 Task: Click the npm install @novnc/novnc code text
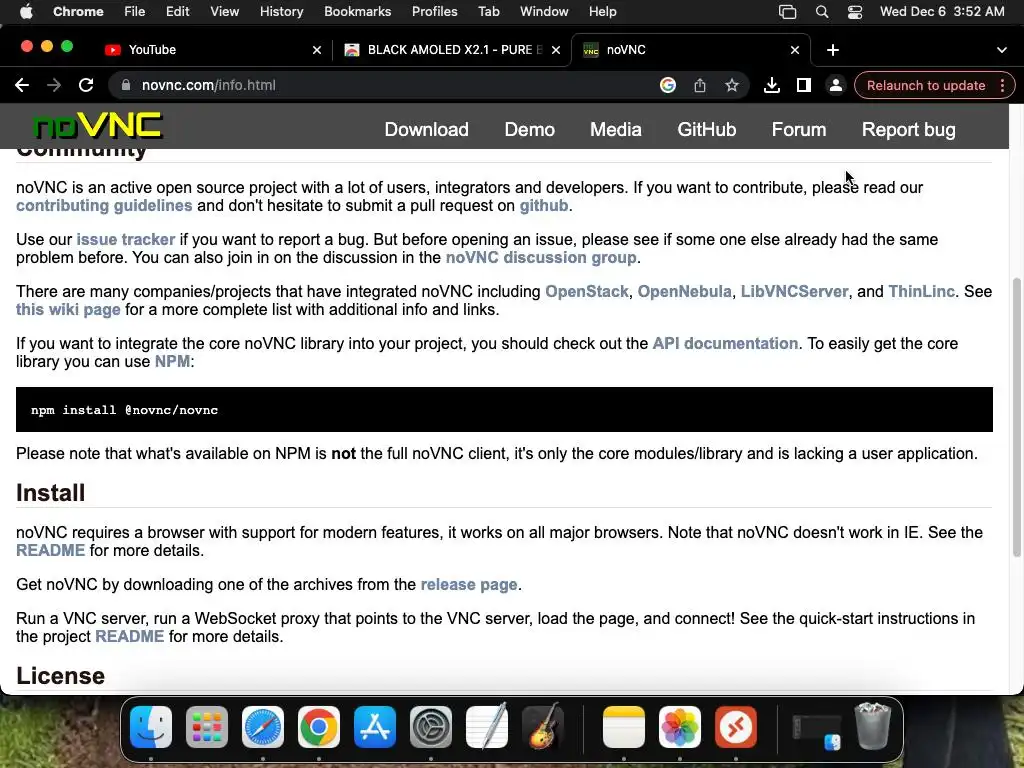[124, 410]
